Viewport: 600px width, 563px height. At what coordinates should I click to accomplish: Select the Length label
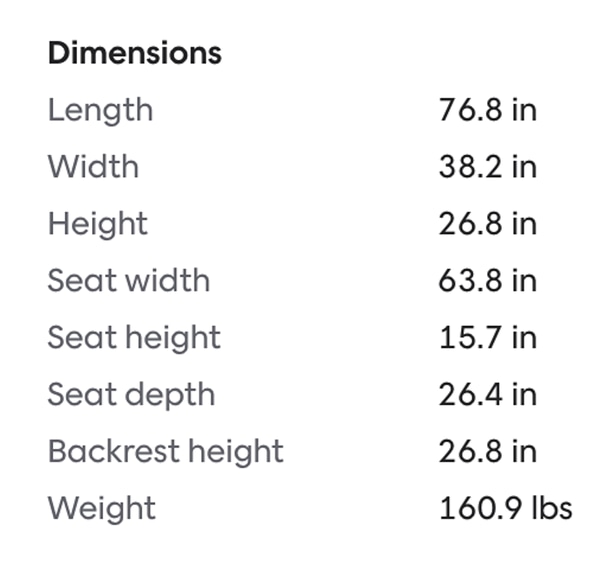pyautogui.click(x=100, y=110)
